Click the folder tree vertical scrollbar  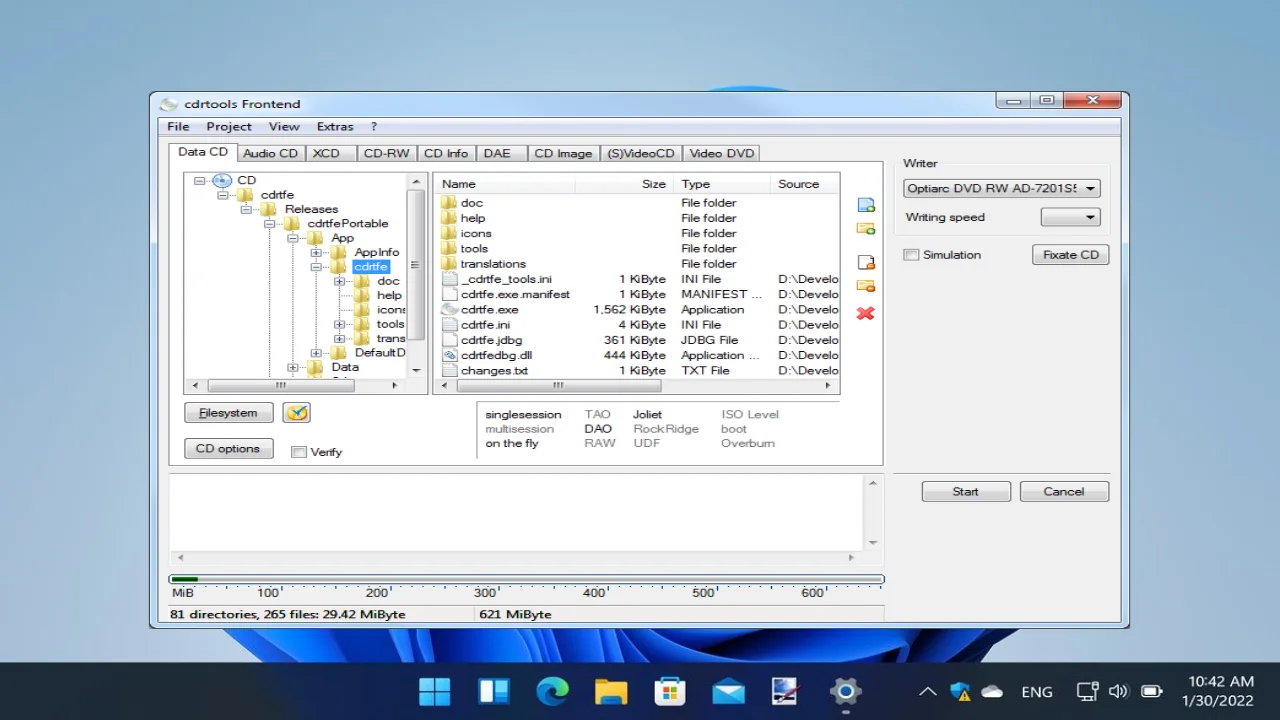pos(416,275)
